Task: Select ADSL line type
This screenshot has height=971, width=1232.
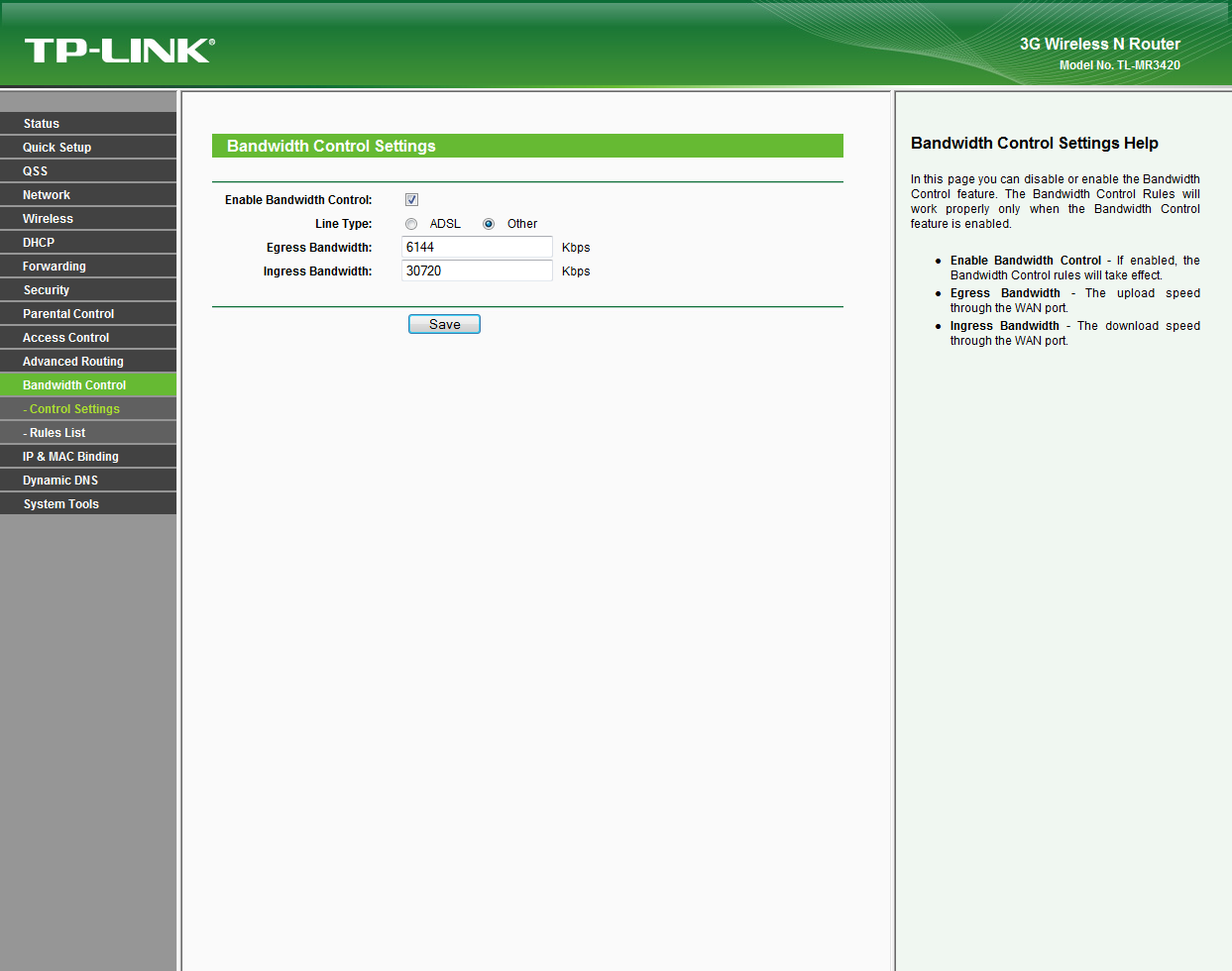Action: point(411,224)
